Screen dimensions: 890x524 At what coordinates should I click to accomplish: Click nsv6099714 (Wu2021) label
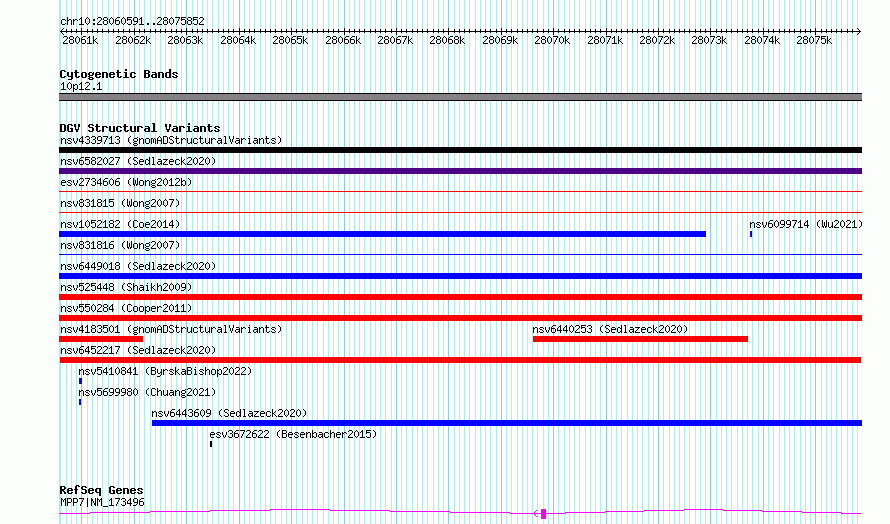806,224
